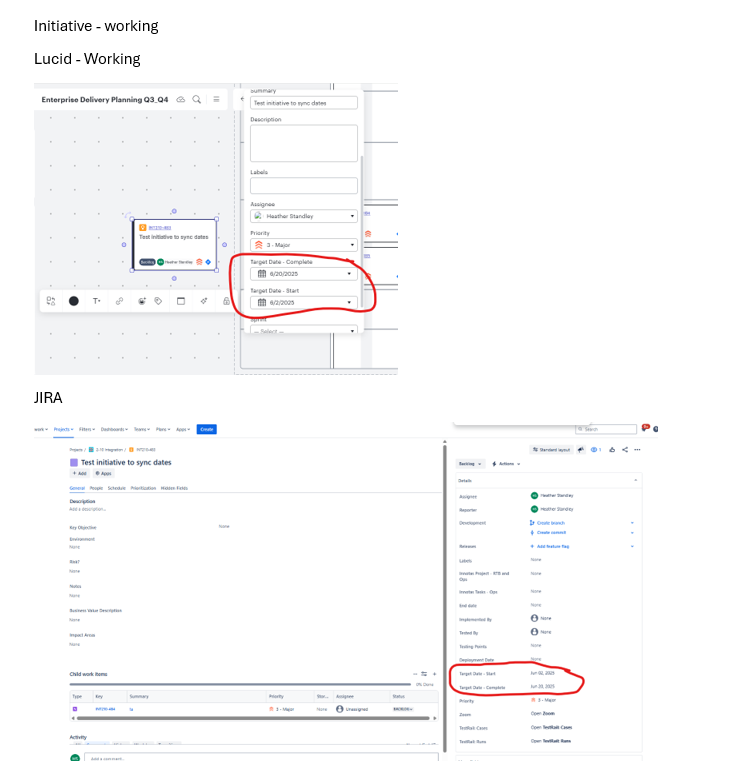Click the Open TestRail Cases link
The image size is (742, 783).
(x=551, y=728)
